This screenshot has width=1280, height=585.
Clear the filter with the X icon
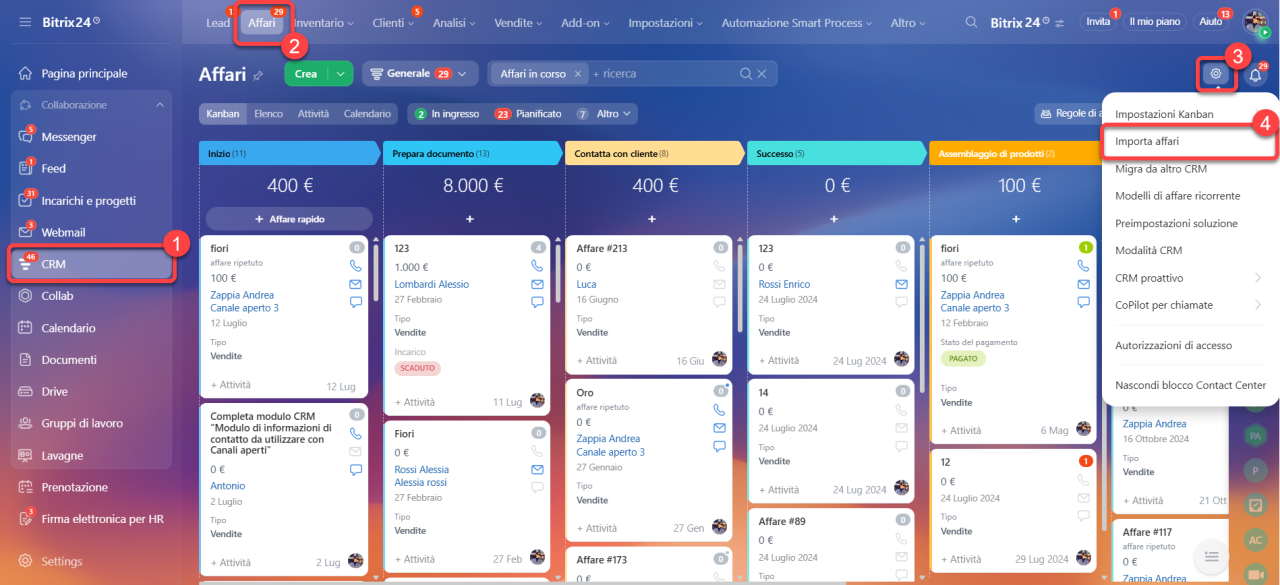(762, 73)
